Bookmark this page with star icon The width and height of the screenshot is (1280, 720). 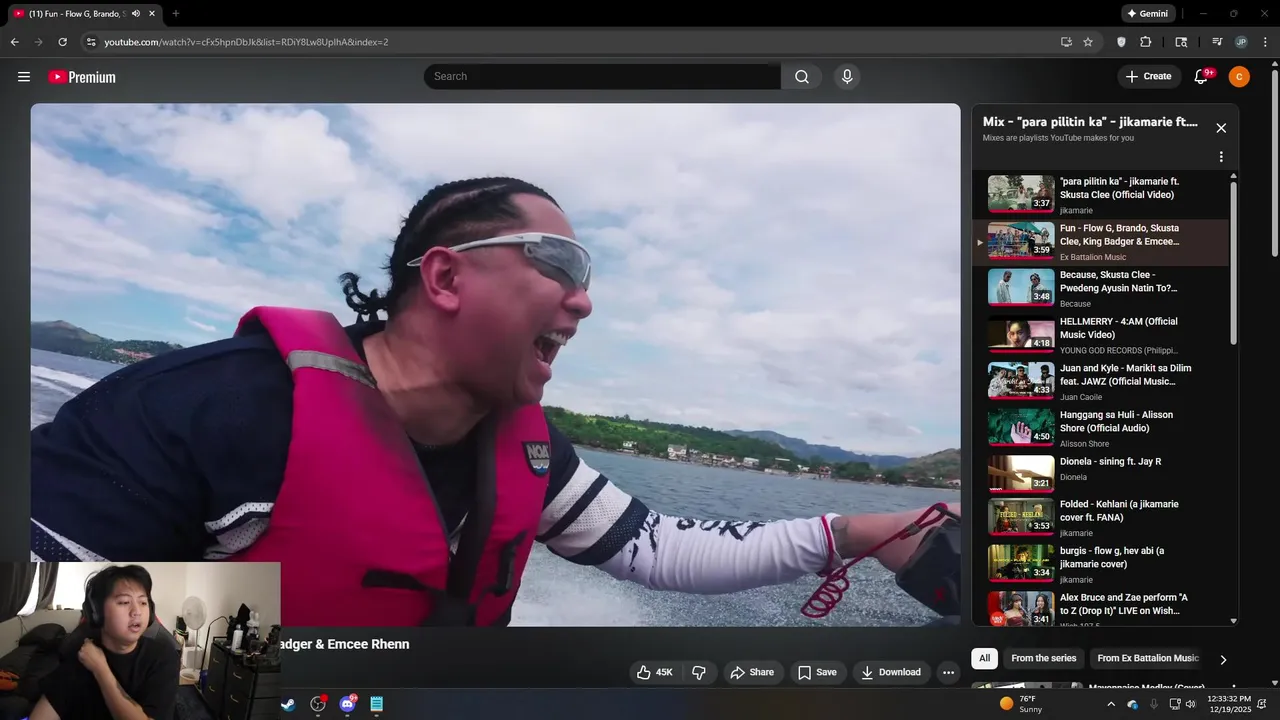[1088, 42]
